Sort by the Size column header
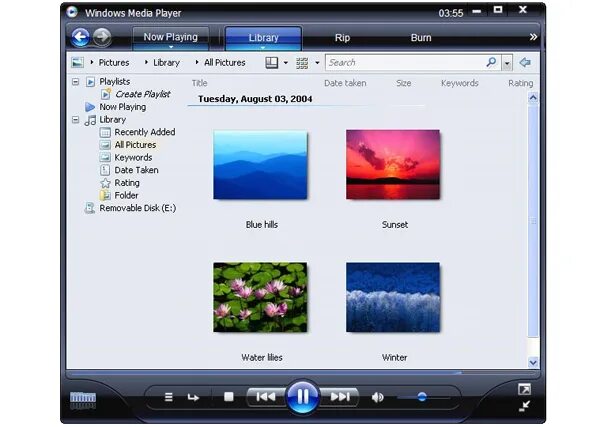 pyautogui.click(x=403, y=83)
